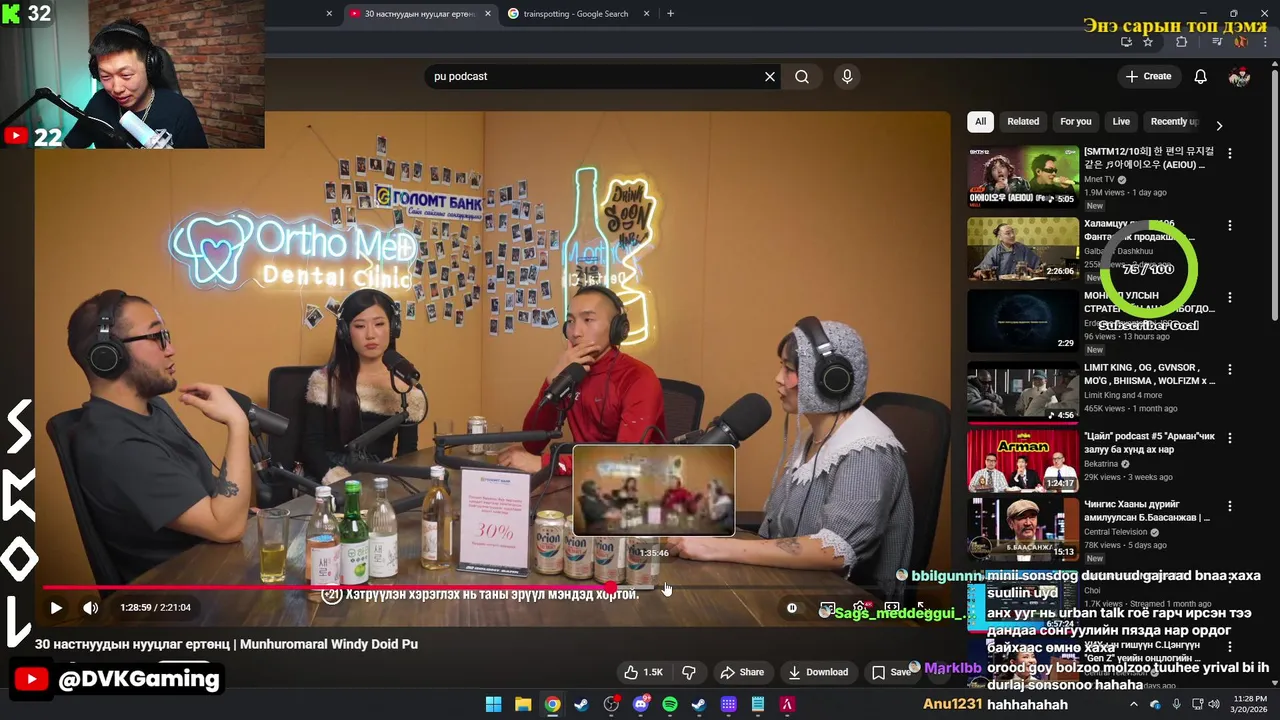Open the Chrome profile avatar
This screenshot has width=1280, height=720.
(1241, 42)
